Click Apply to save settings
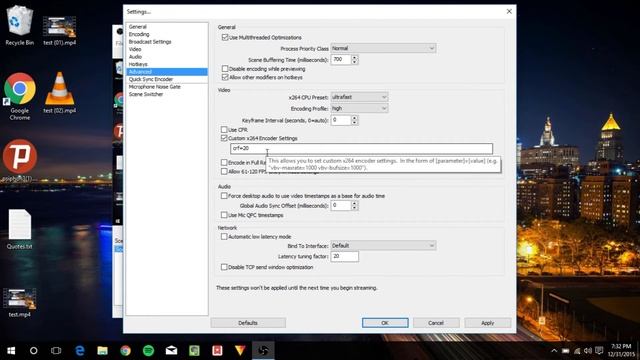The image size is (640, 360). pyautogui.click(x=487, y=323)
